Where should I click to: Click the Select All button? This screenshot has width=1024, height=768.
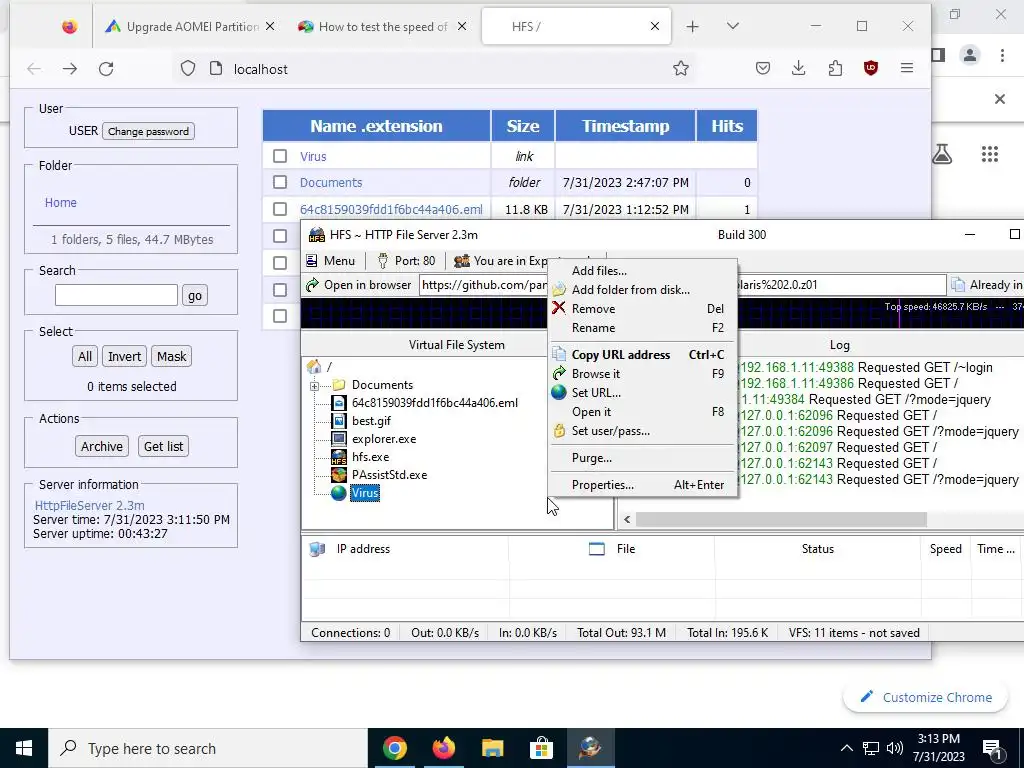(x=85, y=357)
